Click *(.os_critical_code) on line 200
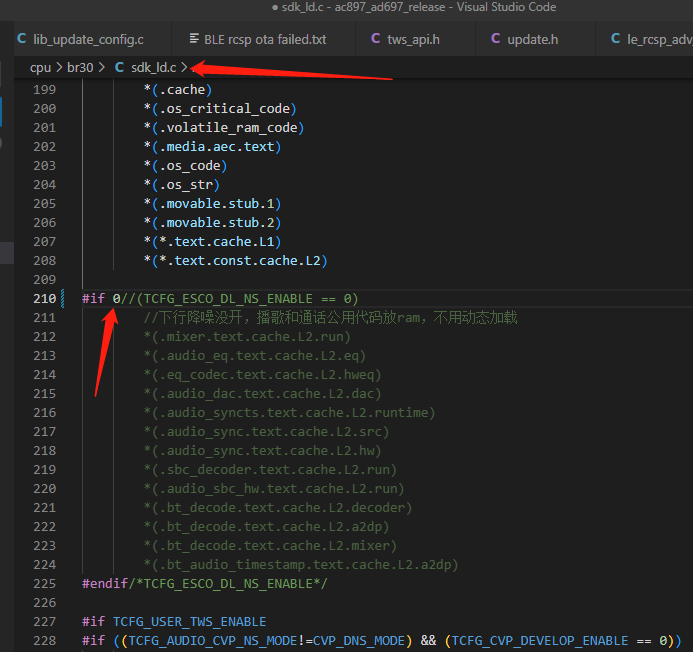 220,109
